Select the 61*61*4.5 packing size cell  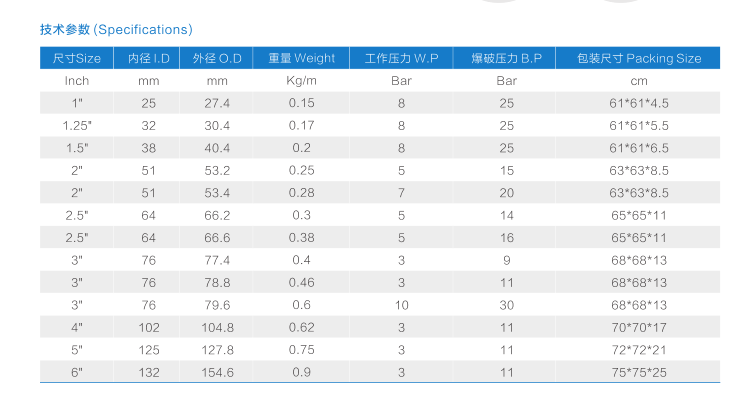[x=638, y=103]
